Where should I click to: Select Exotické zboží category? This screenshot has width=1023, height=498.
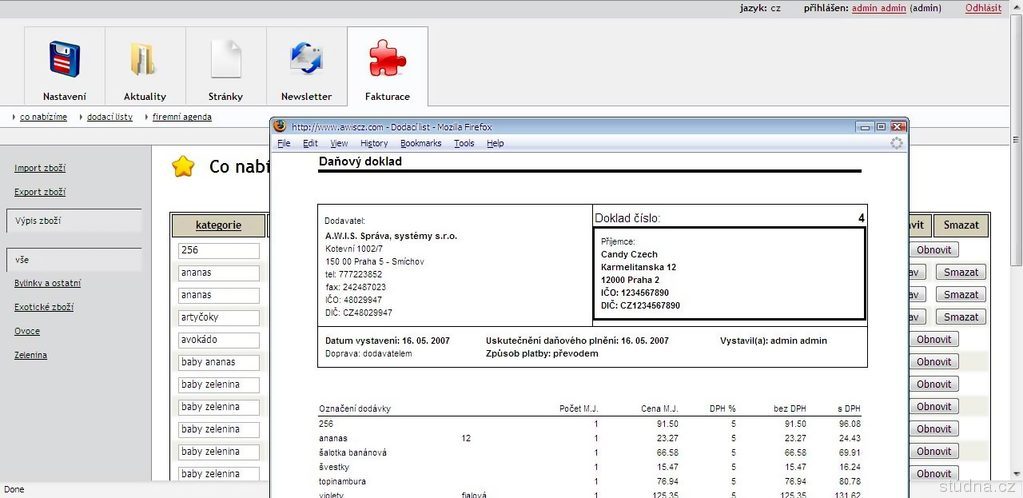click(x=43, y=307)
